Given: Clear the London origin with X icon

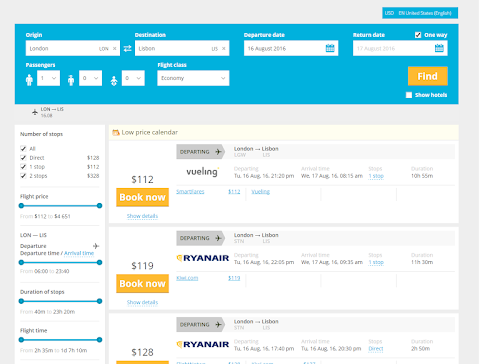Looking at the screenshot, I should coord(114,49).
